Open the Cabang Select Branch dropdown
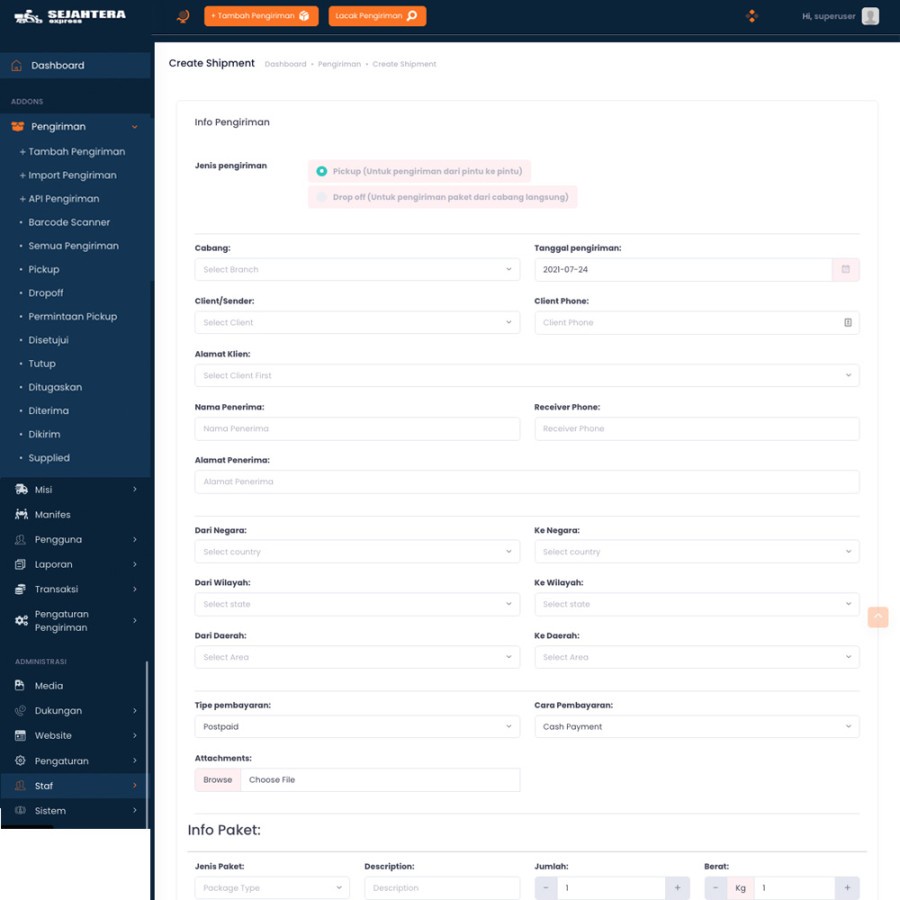This screenshot has width=900, height=900. [x=357, y=270]
